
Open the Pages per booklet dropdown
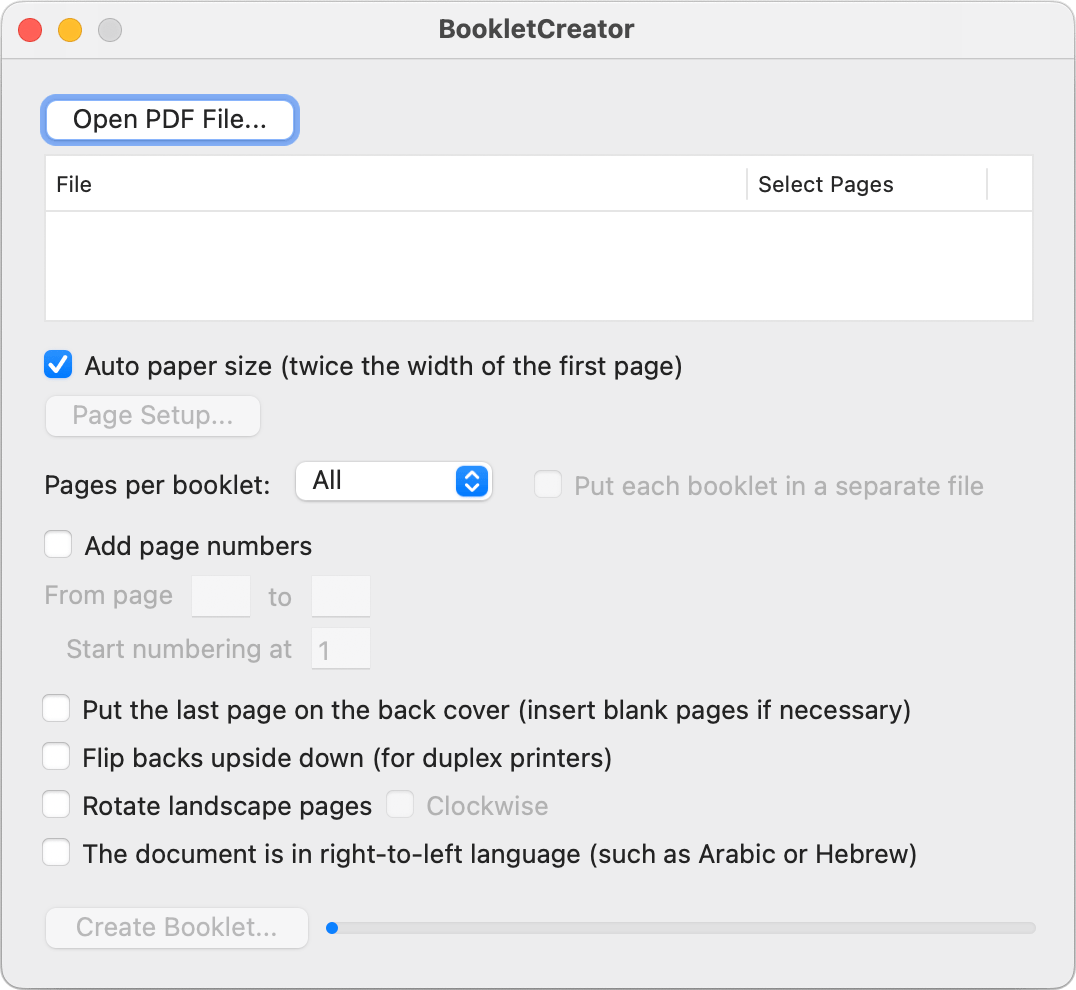(x=393, y=481)
